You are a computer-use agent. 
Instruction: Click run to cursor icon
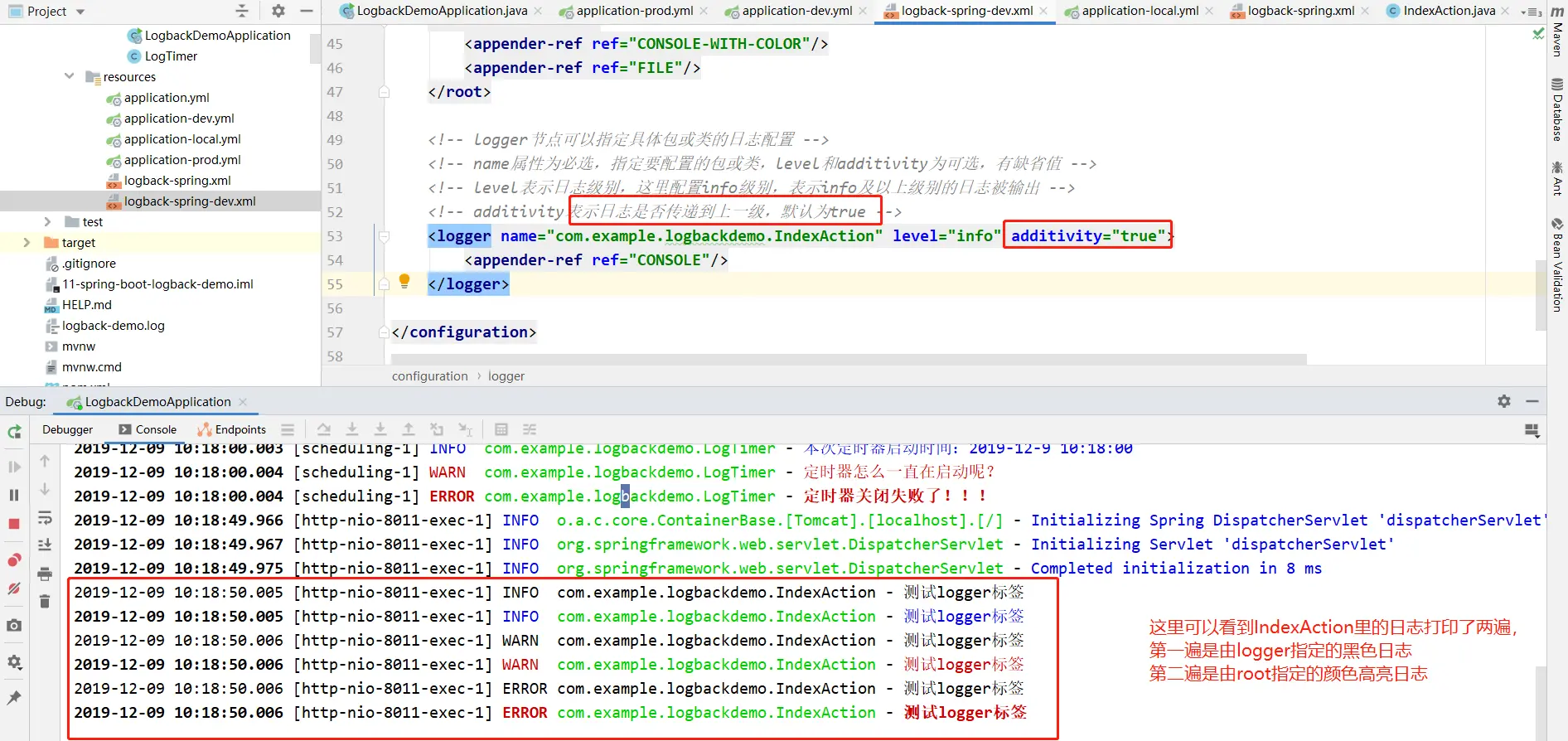[x=466, y=429]
